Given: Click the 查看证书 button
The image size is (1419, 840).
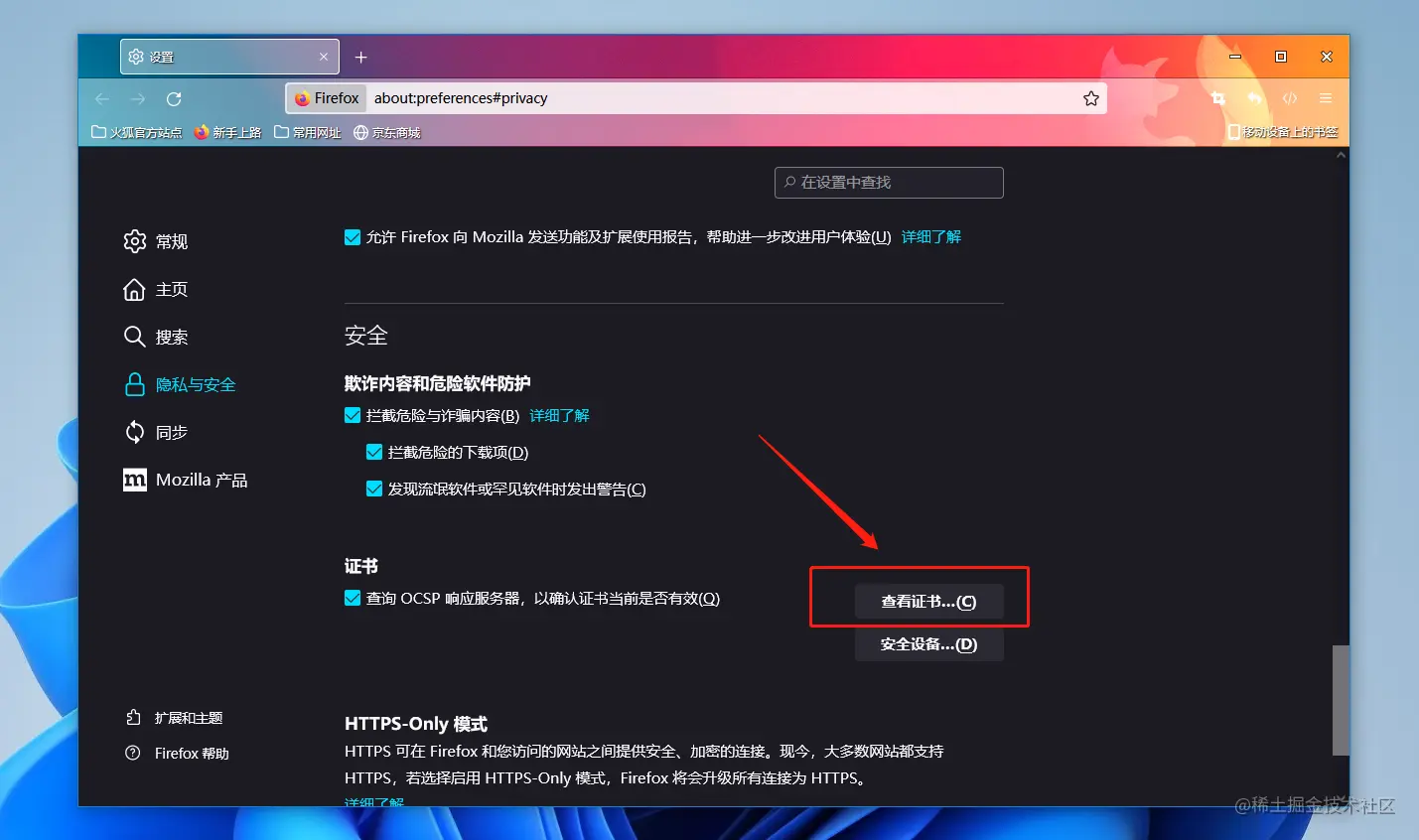Looking at the screenshot, I should (x=929, y=602).
